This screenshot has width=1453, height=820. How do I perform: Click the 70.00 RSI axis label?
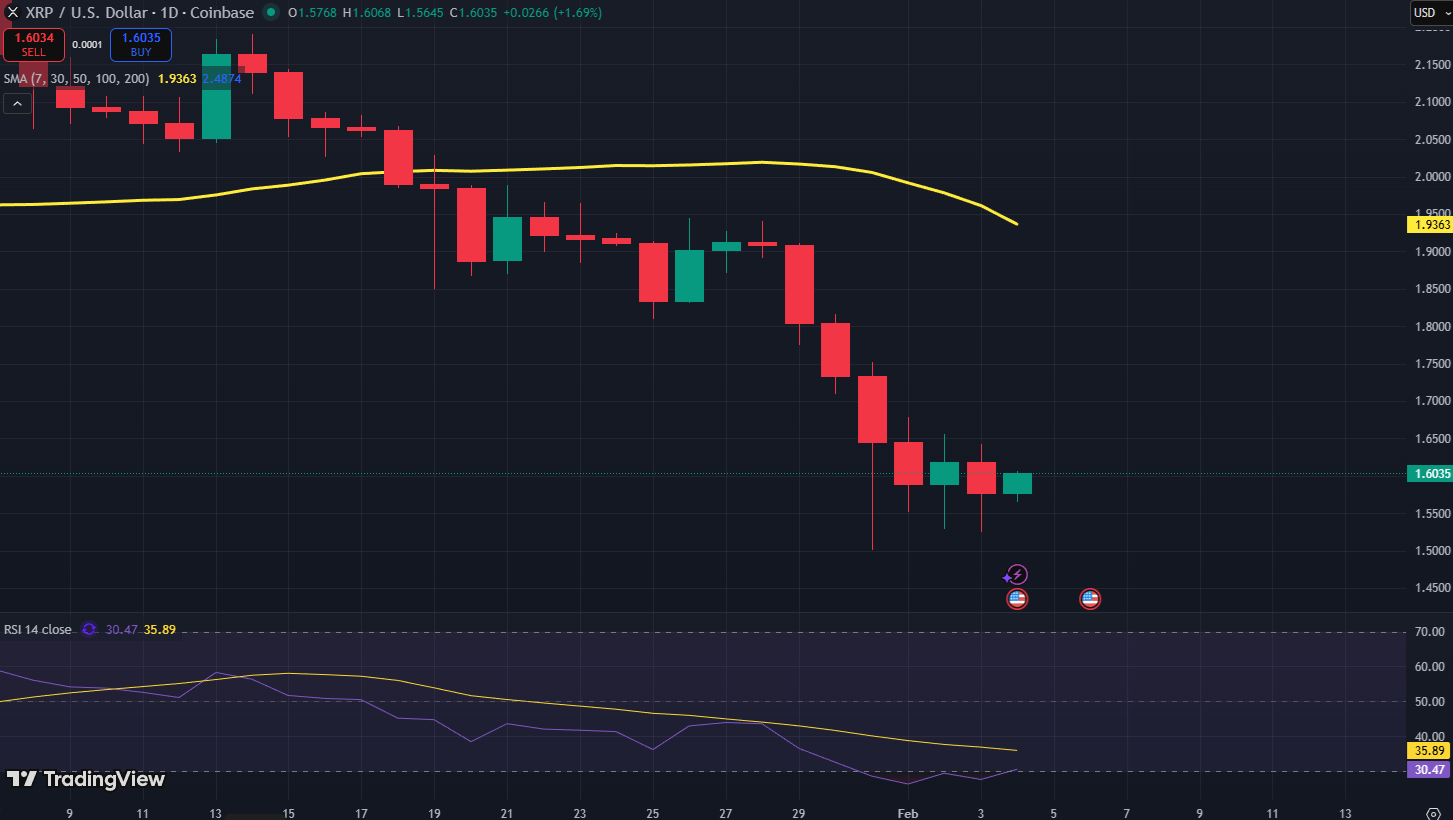click(1431, 632)
